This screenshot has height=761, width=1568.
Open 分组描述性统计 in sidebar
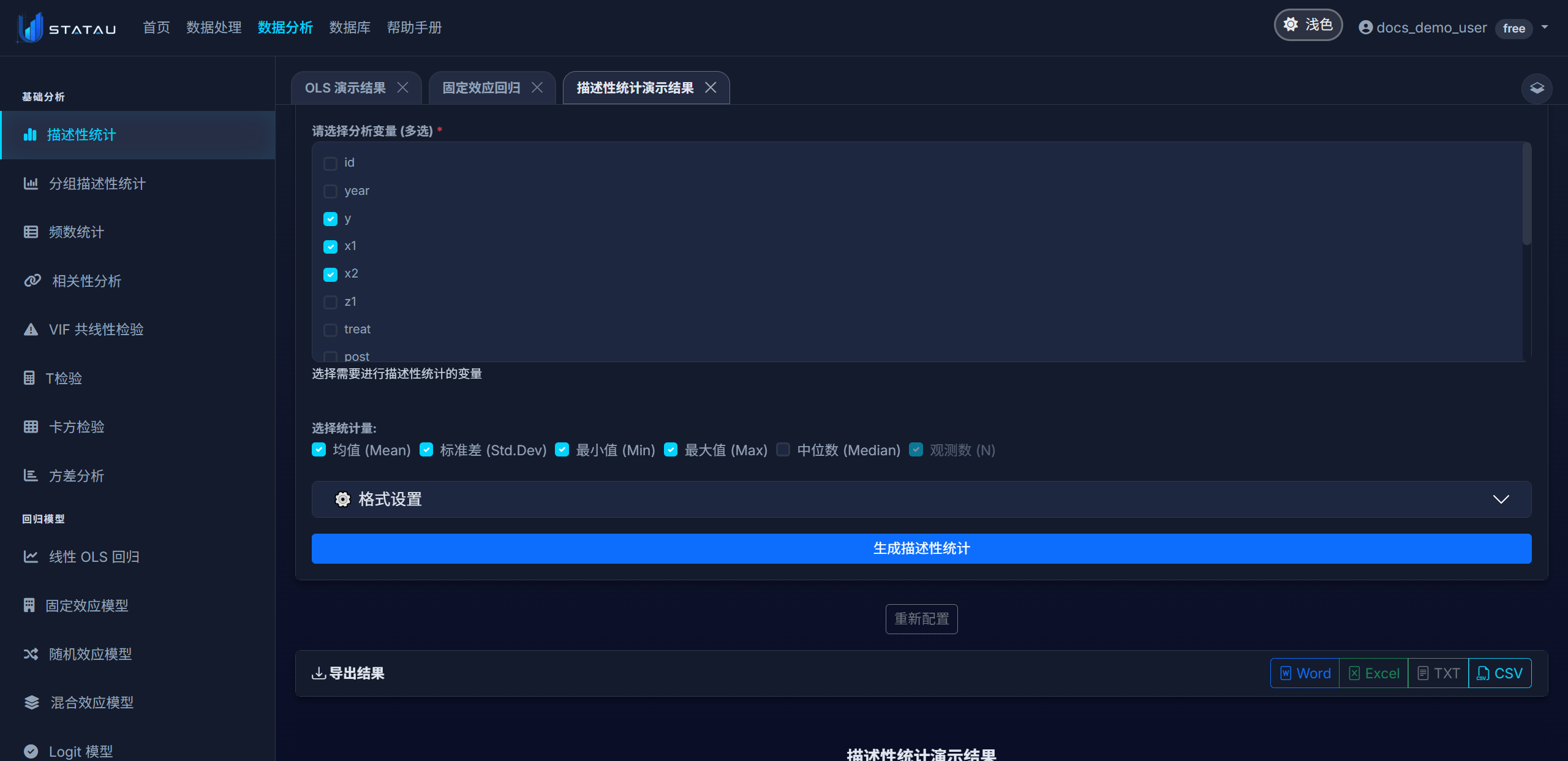point(138,183)
